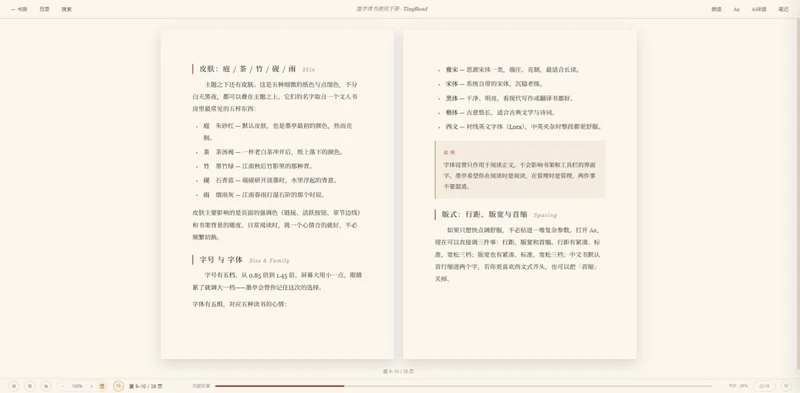Click the Aa link in the Spacing paragraph
Screen dimensions: 800x393
pyautogui.click(x=593, y=230)
